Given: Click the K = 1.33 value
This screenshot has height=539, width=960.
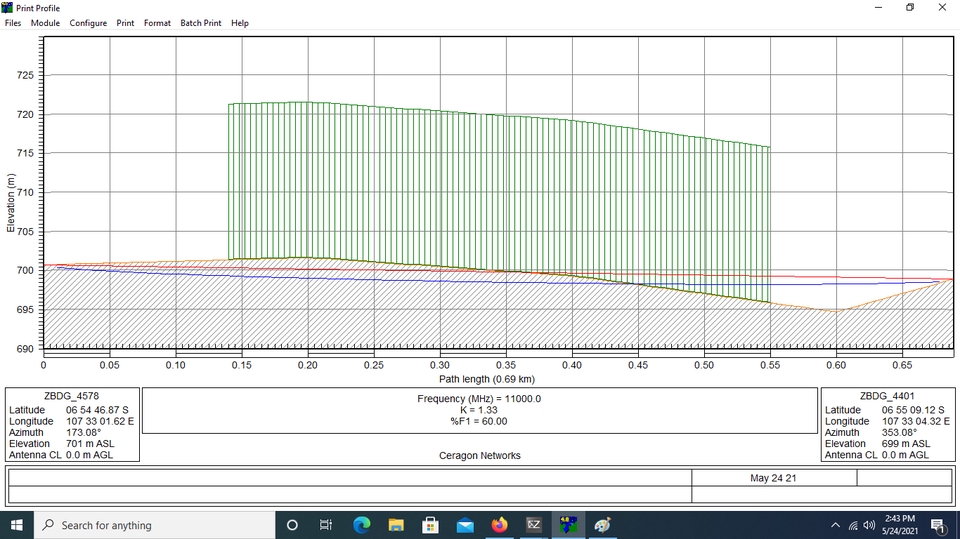Looking at the screenshot, I should pos(479,410).
